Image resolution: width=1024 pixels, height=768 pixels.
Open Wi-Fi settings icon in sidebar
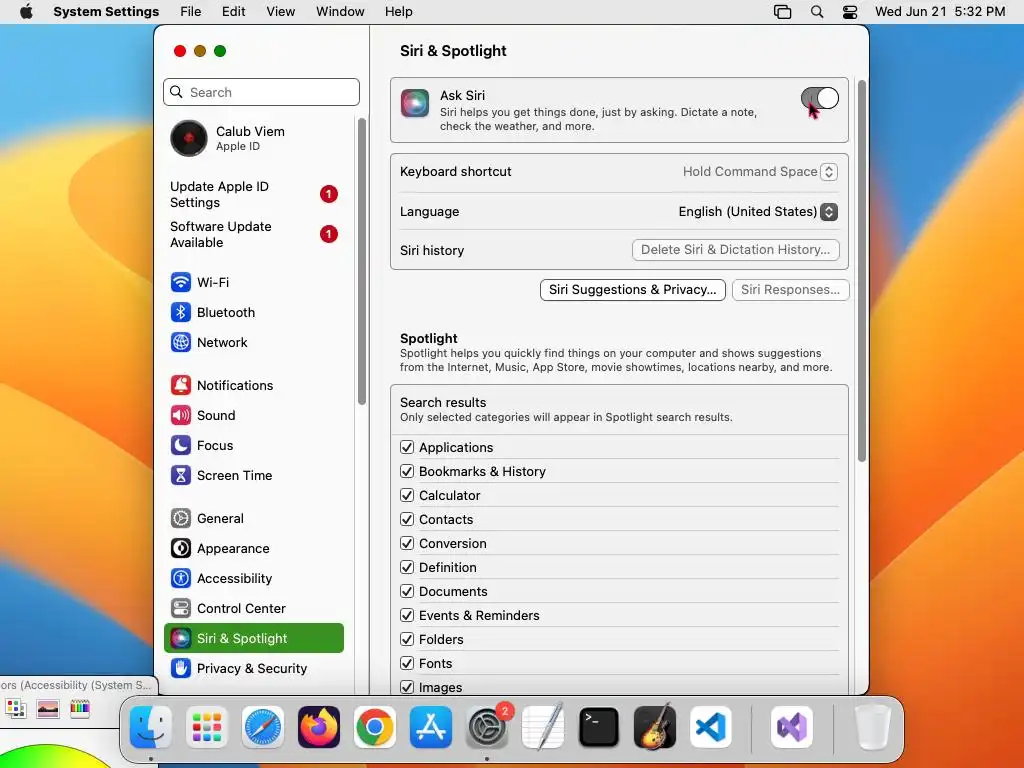point(181,282)
